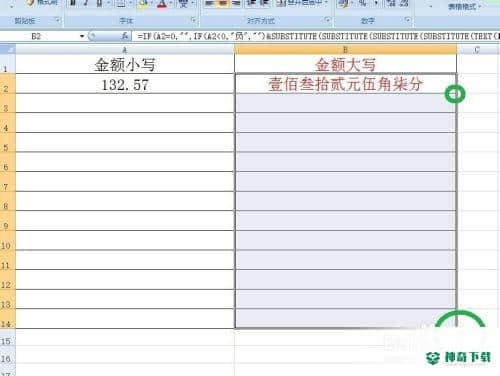
Task: Open the table format 表格格式 dropdown
Action: [464, 7]
